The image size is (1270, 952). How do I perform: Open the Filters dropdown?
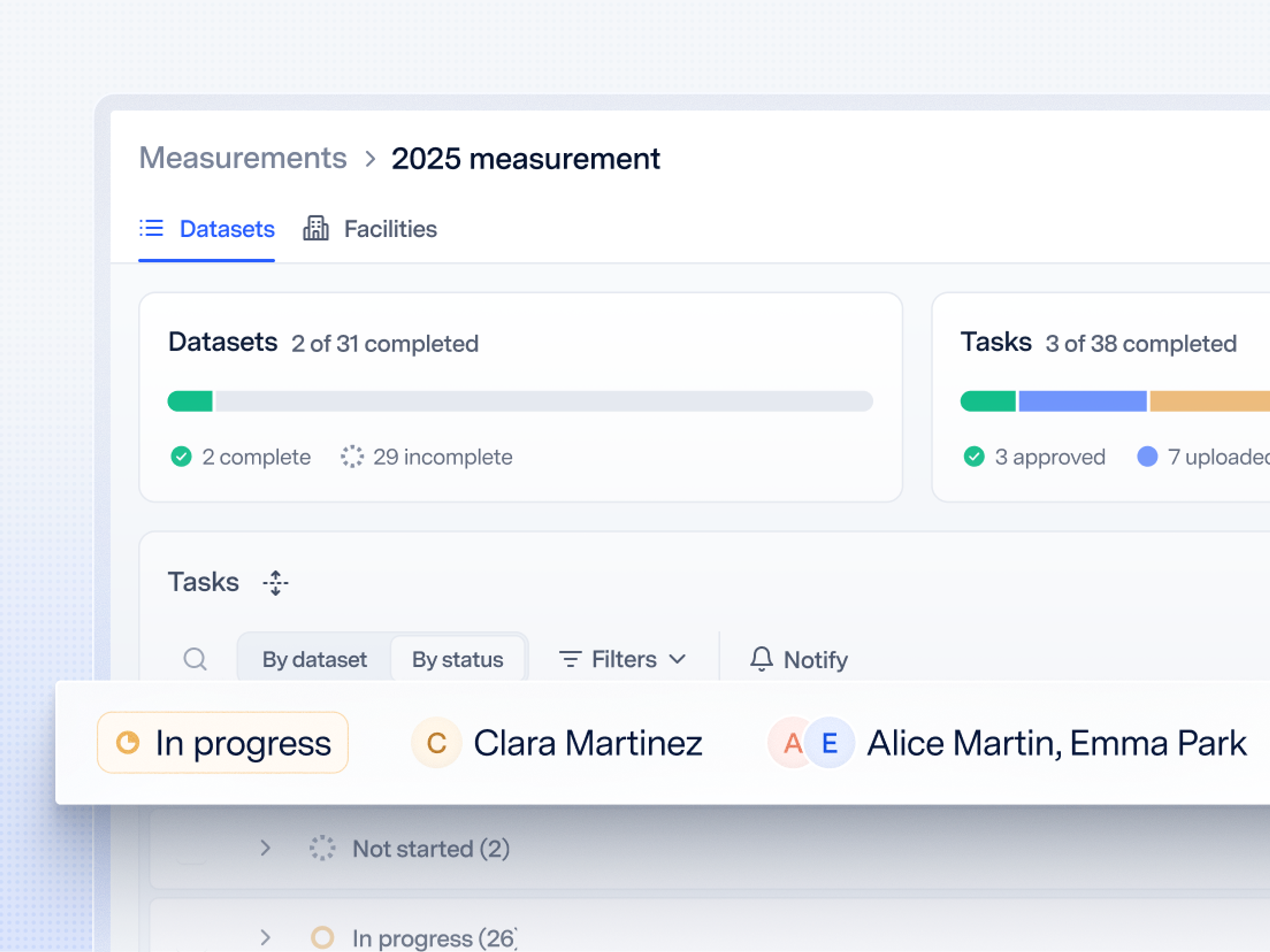coord(623,659)
